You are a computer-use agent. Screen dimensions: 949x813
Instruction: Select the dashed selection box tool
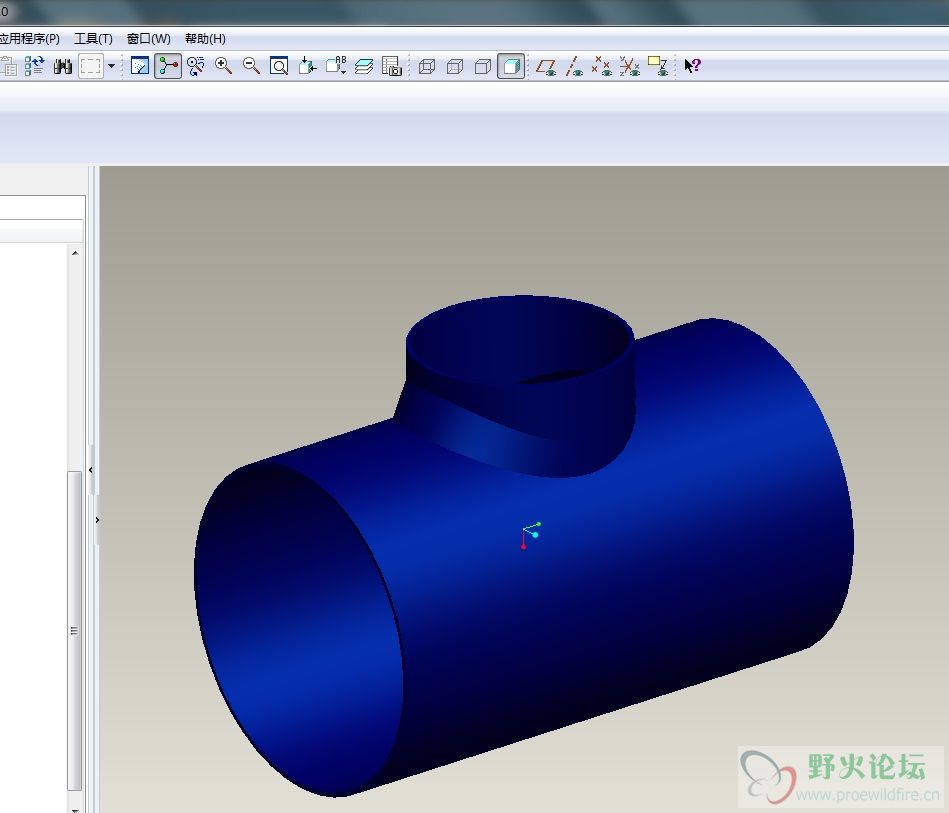(x=90, y=65)
